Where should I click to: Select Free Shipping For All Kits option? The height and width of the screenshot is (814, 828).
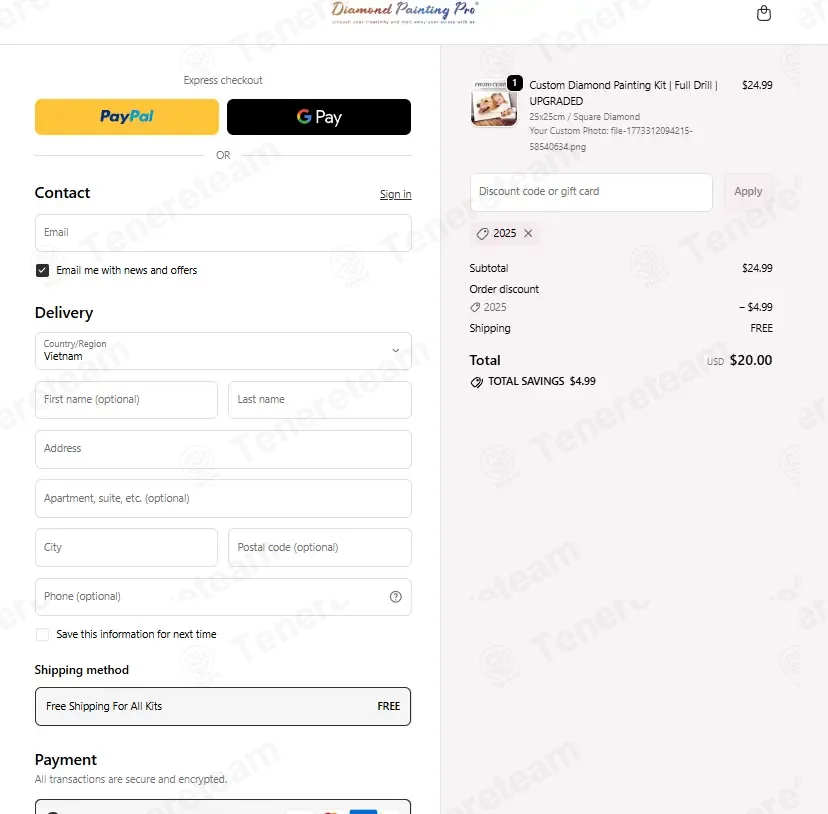(223, 706)
